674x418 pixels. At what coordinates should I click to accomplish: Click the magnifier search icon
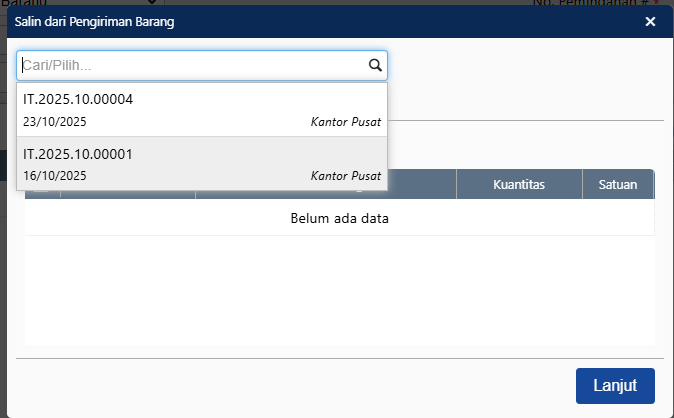click(x=375, y=66)
